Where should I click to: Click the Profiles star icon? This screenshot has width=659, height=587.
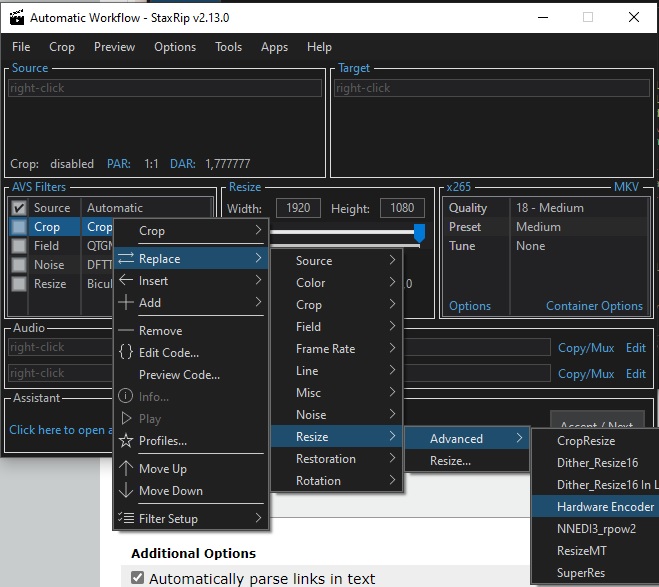point(126,441)
